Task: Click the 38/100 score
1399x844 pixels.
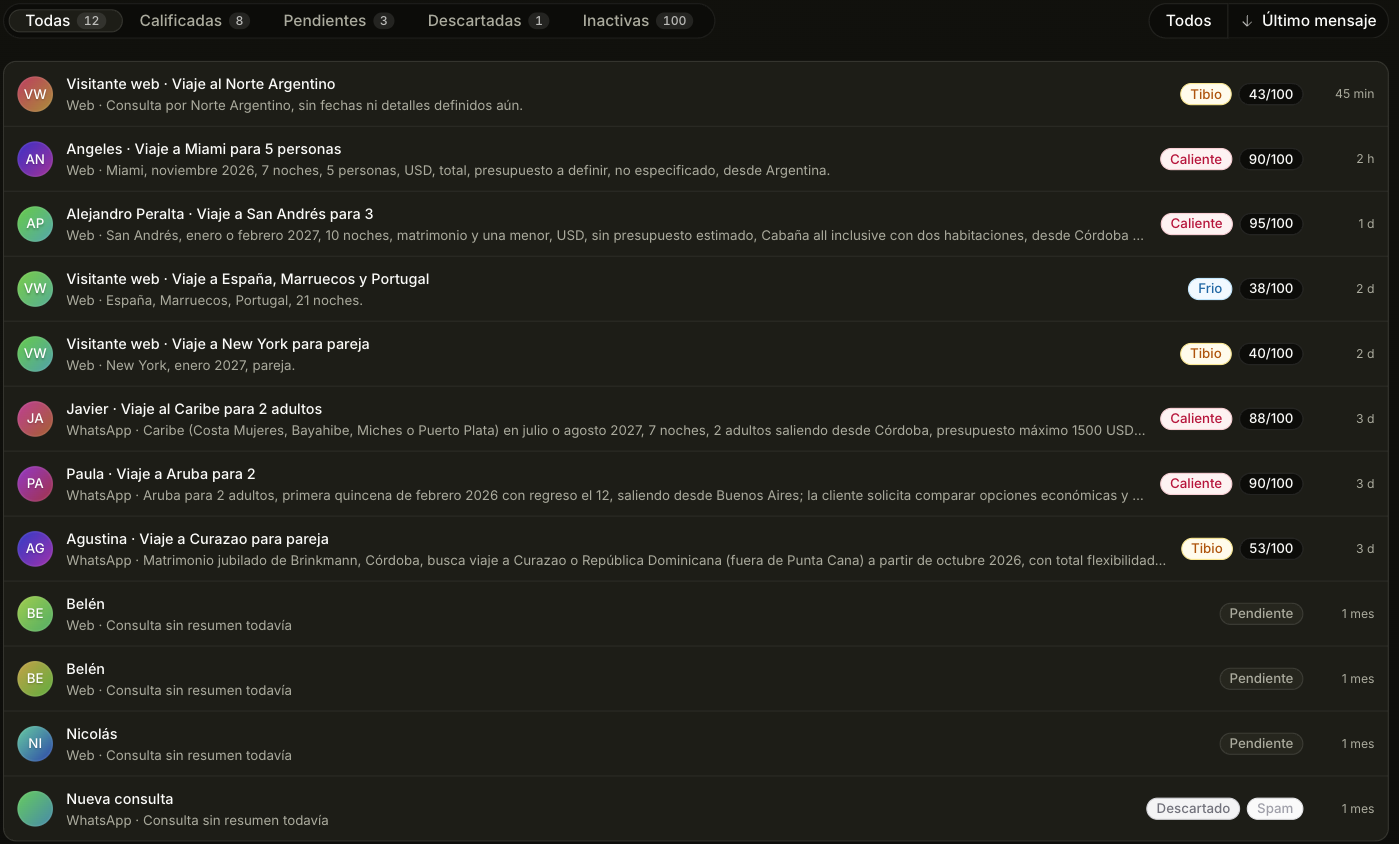Action: (1271, 289)
